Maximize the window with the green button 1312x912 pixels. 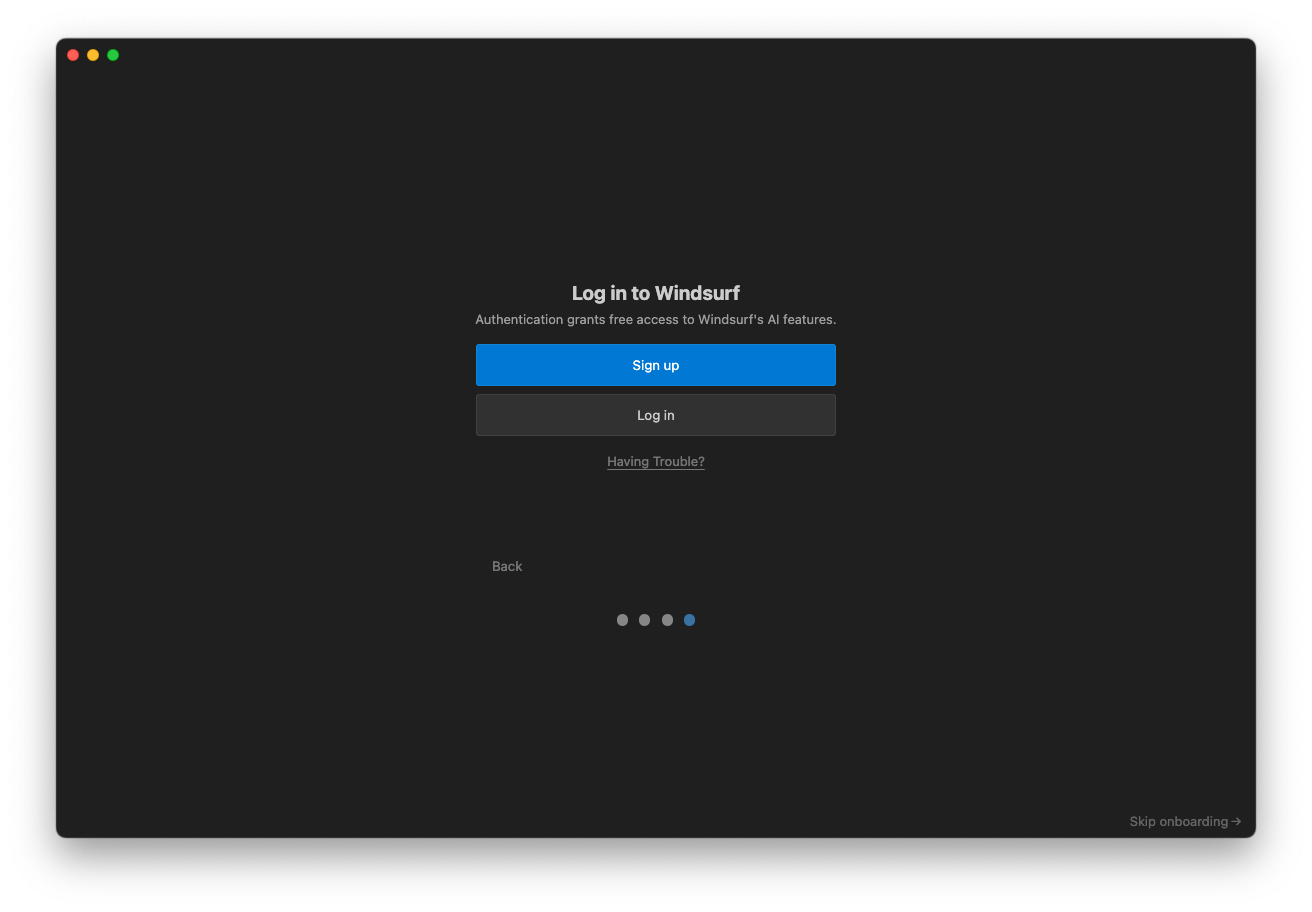[x=113, y=55]
